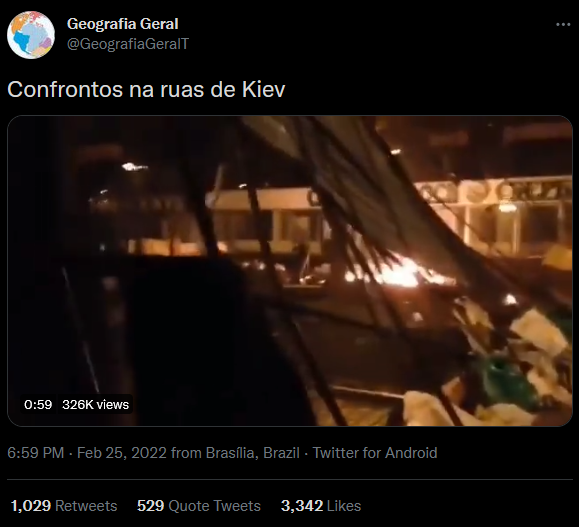Screen dimensions: 579x527
Task: Open the Geografia Geral globe avatar
Action: pos(31,35)
